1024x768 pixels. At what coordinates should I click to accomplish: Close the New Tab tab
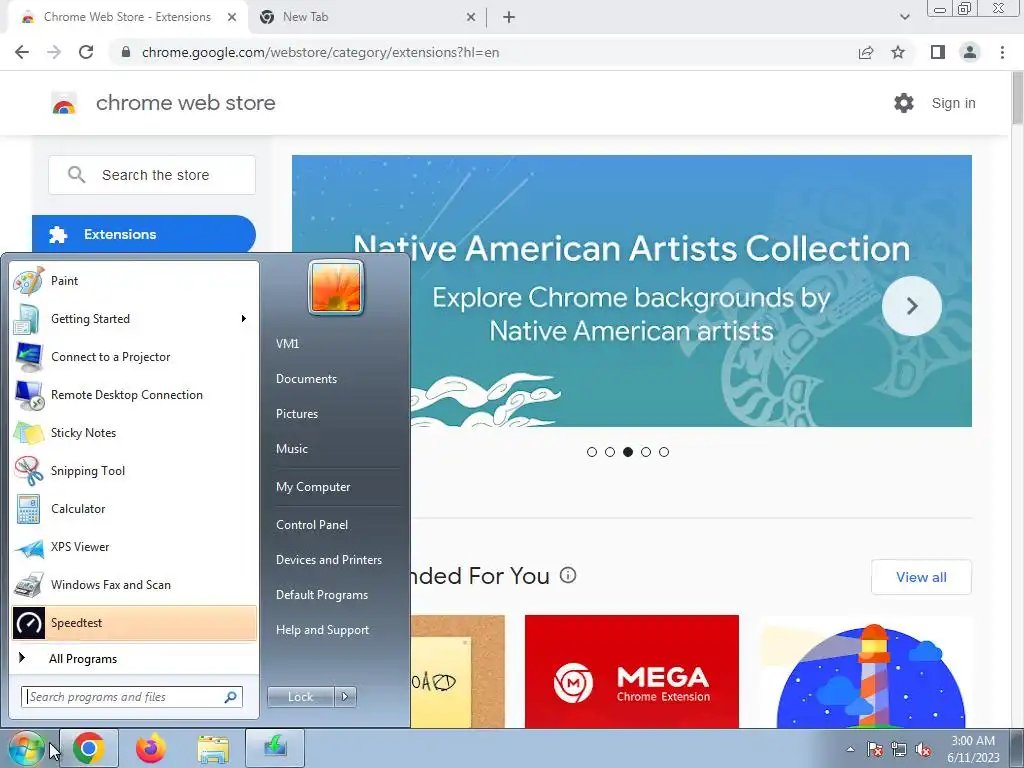(x=471, y=17)
